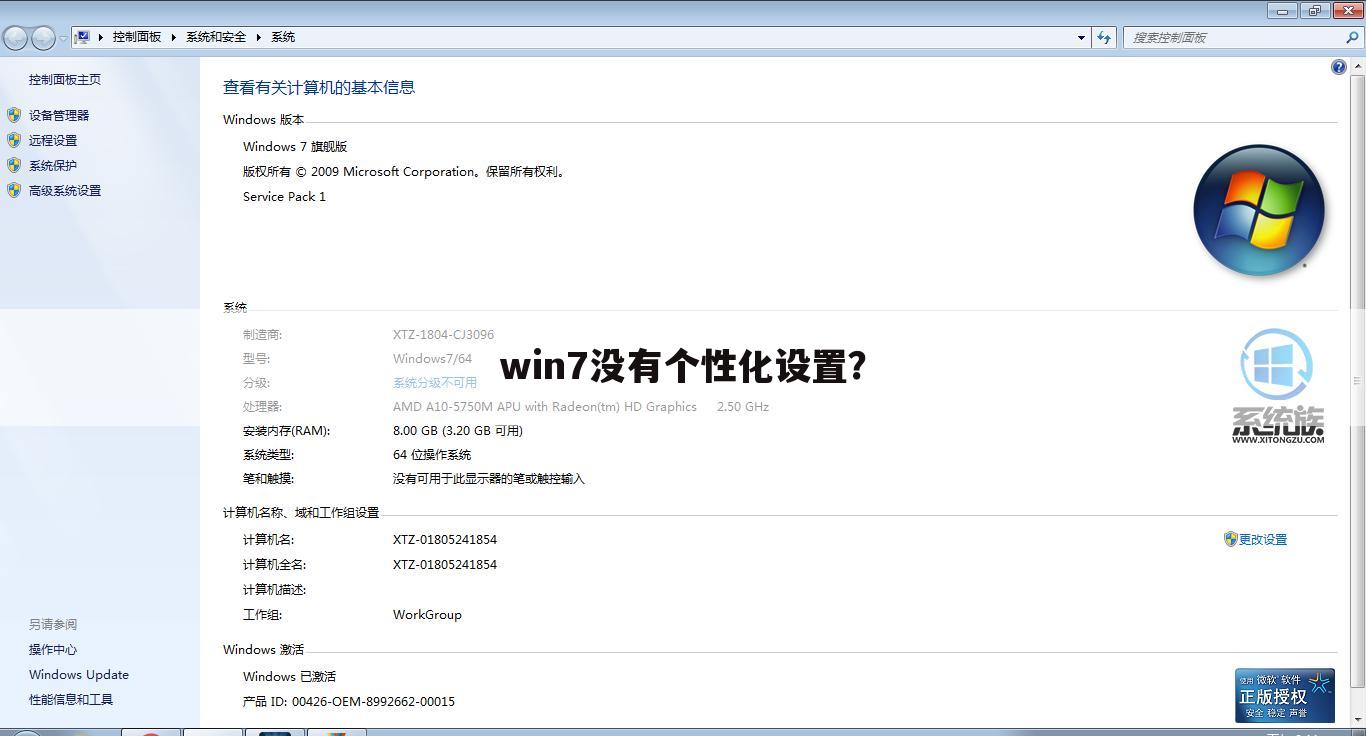Click 没有可用于此显示器的笔或触控输入 text

pyautogui.click(x=489, y=479)
